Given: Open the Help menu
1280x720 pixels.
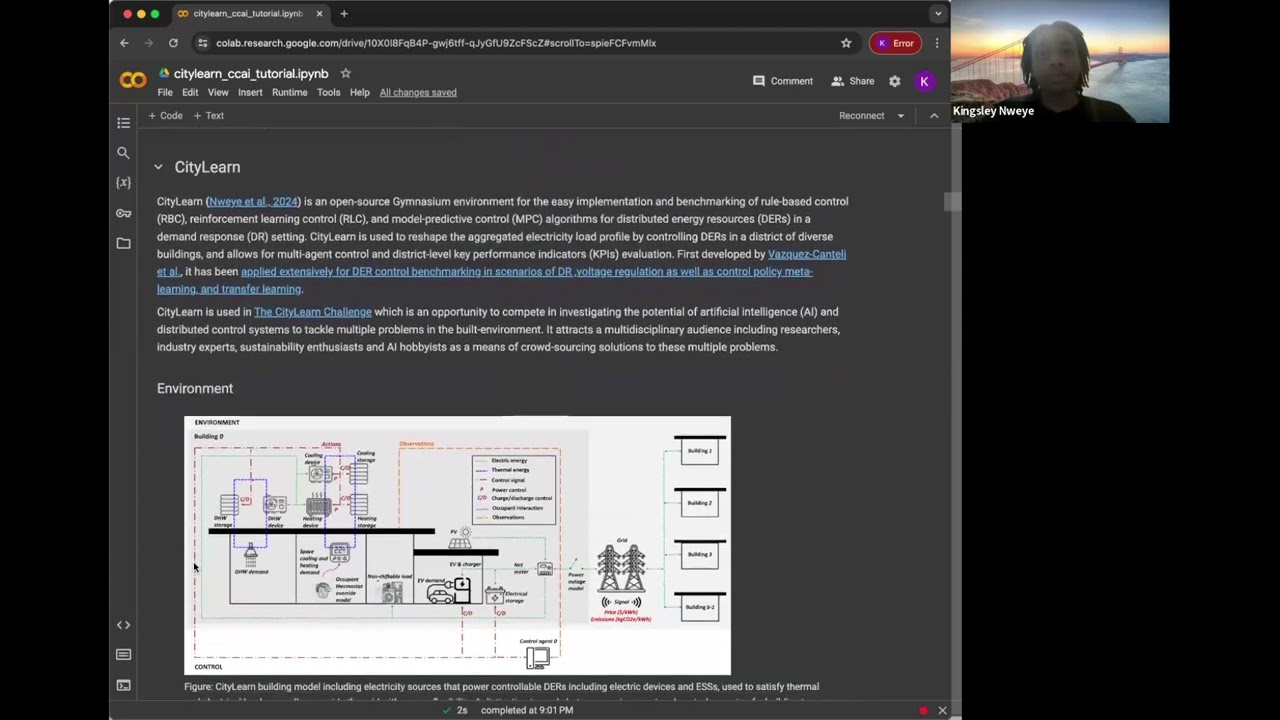Looking at the screenshot, I should pyautogui.click(x=359, y=93).
